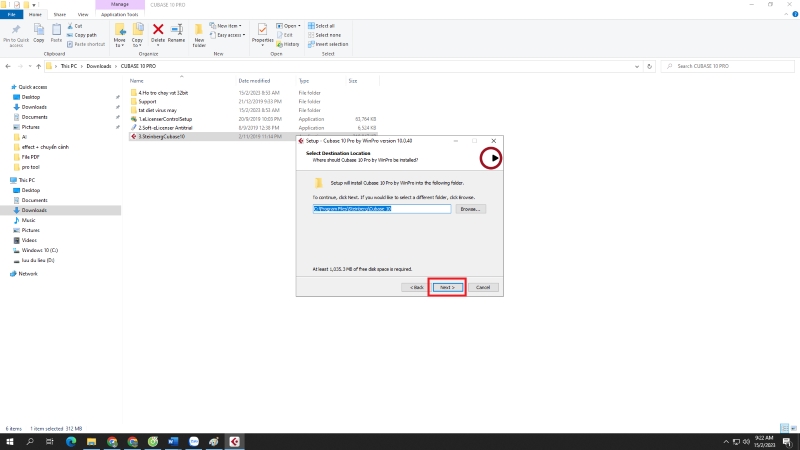Viewport: 800px width, 450px height.
Task: Sort by the Date modified column header
Action: pos(254,81)
